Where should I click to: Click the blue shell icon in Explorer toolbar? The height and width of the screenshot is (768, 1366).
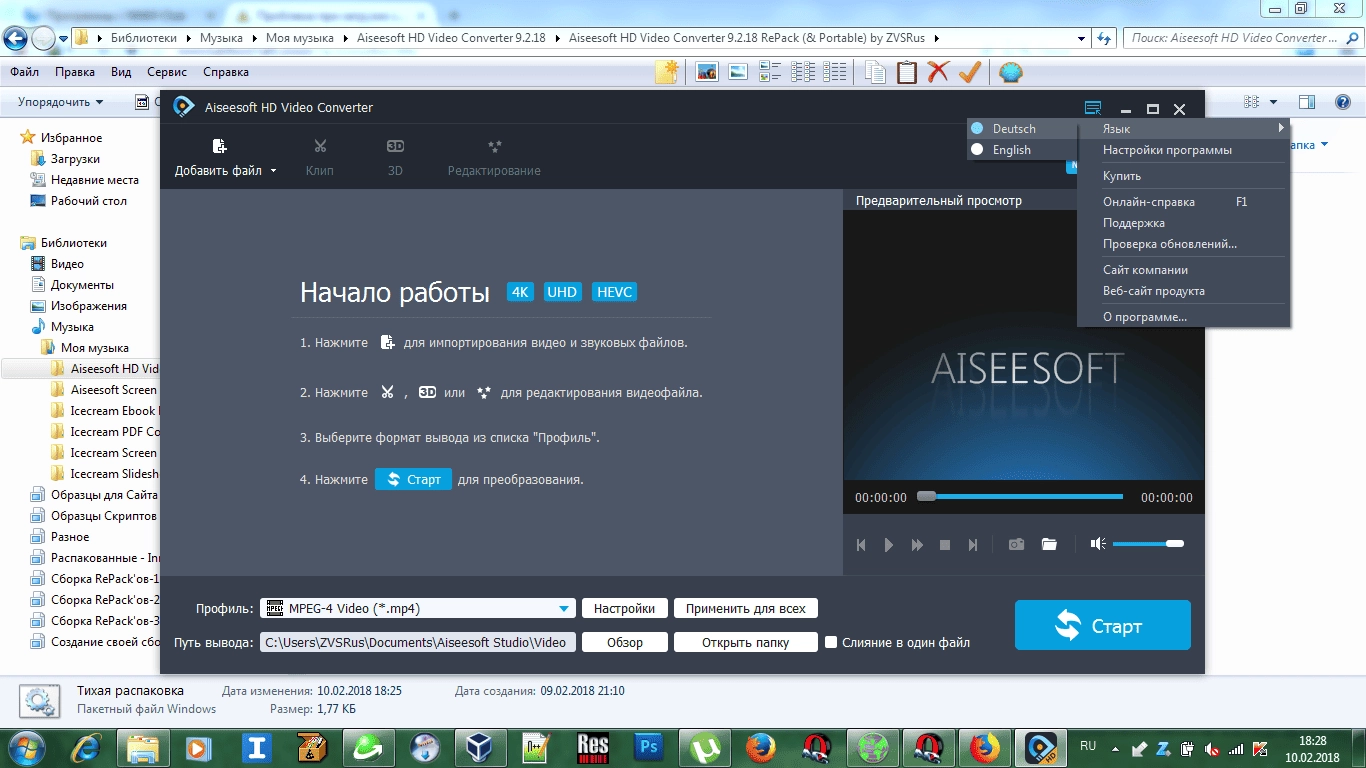point(1011,72)
